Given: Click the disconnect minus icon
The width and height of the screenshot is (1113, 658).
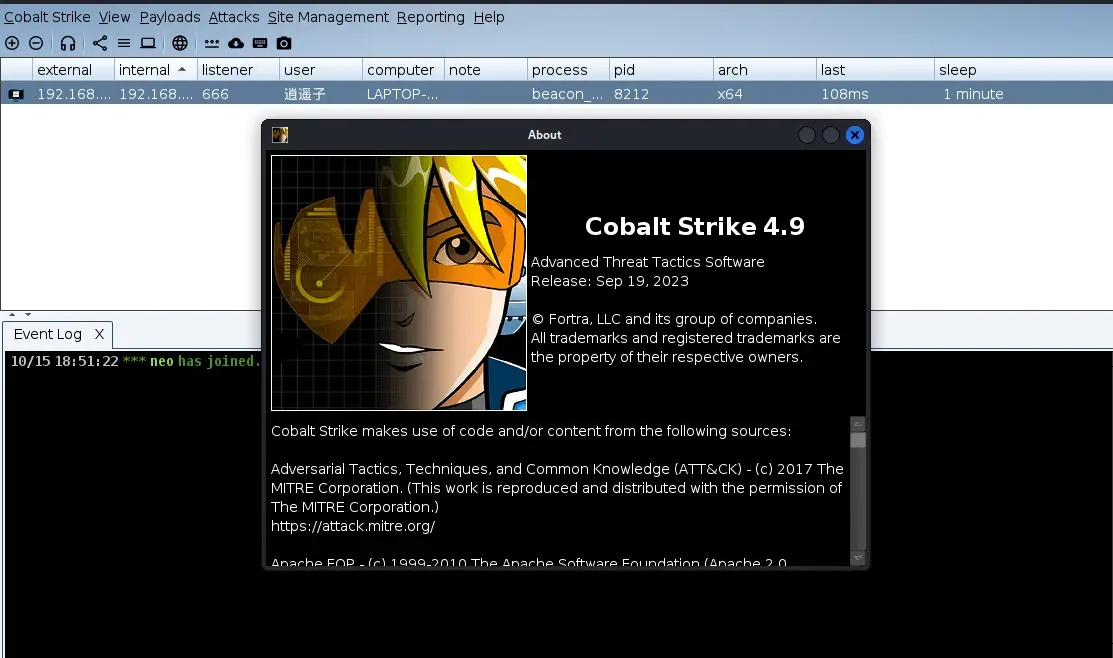Looking at the screenshot, I should click(36, 43).
